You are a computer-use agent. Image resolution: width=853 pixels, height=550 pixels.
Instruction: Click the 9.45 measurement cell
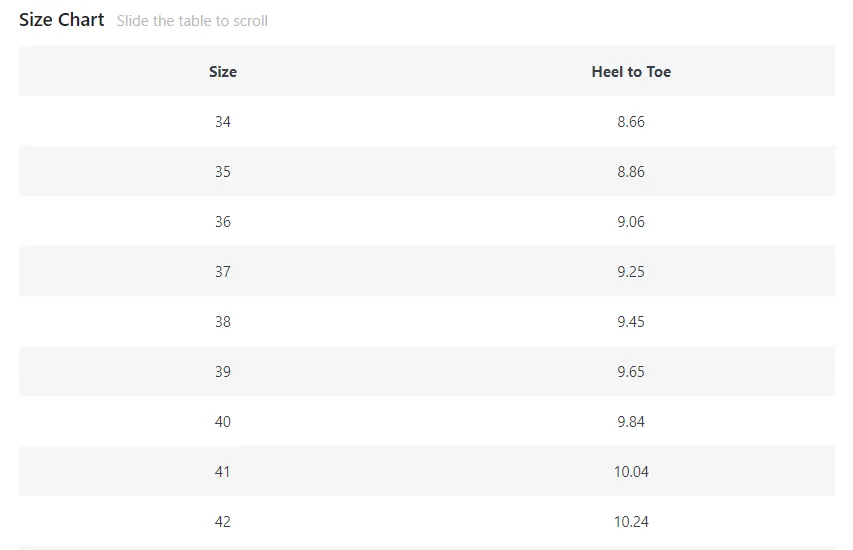(631, 322)
